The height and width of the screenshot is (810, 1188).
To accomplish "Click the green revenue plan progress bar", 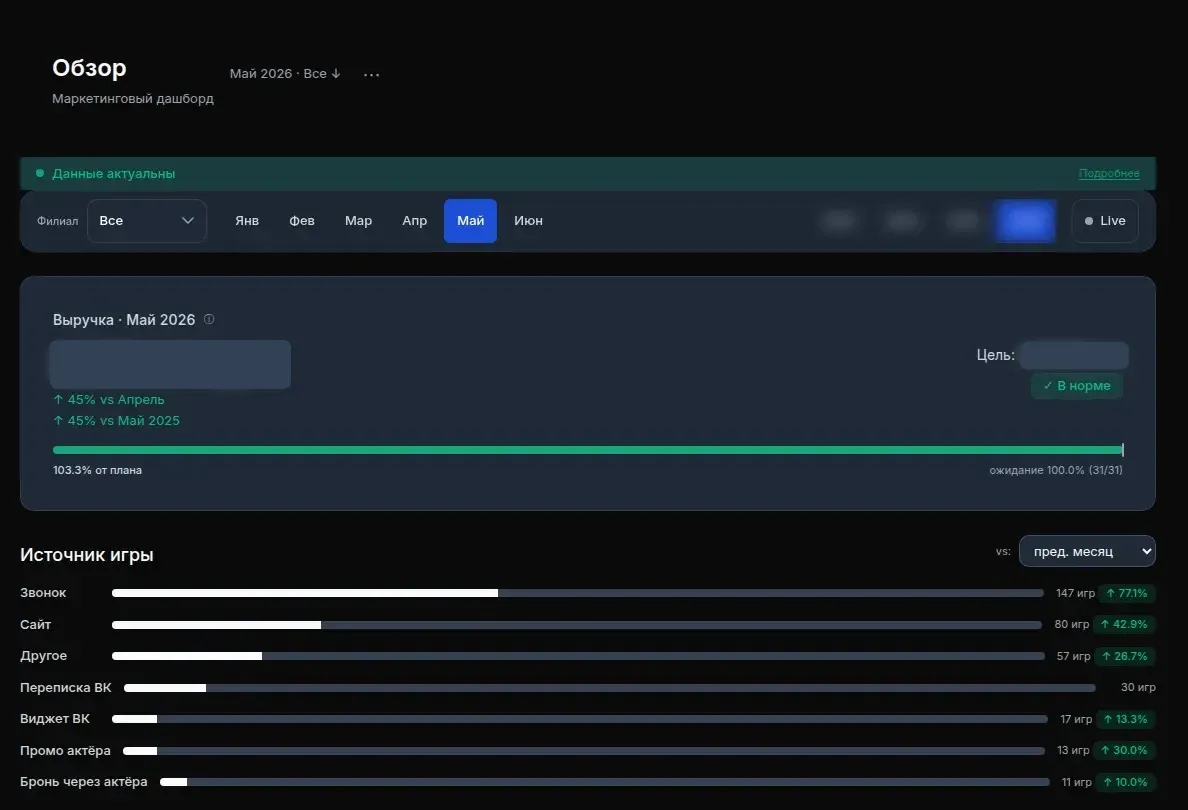I will point(588,450).
